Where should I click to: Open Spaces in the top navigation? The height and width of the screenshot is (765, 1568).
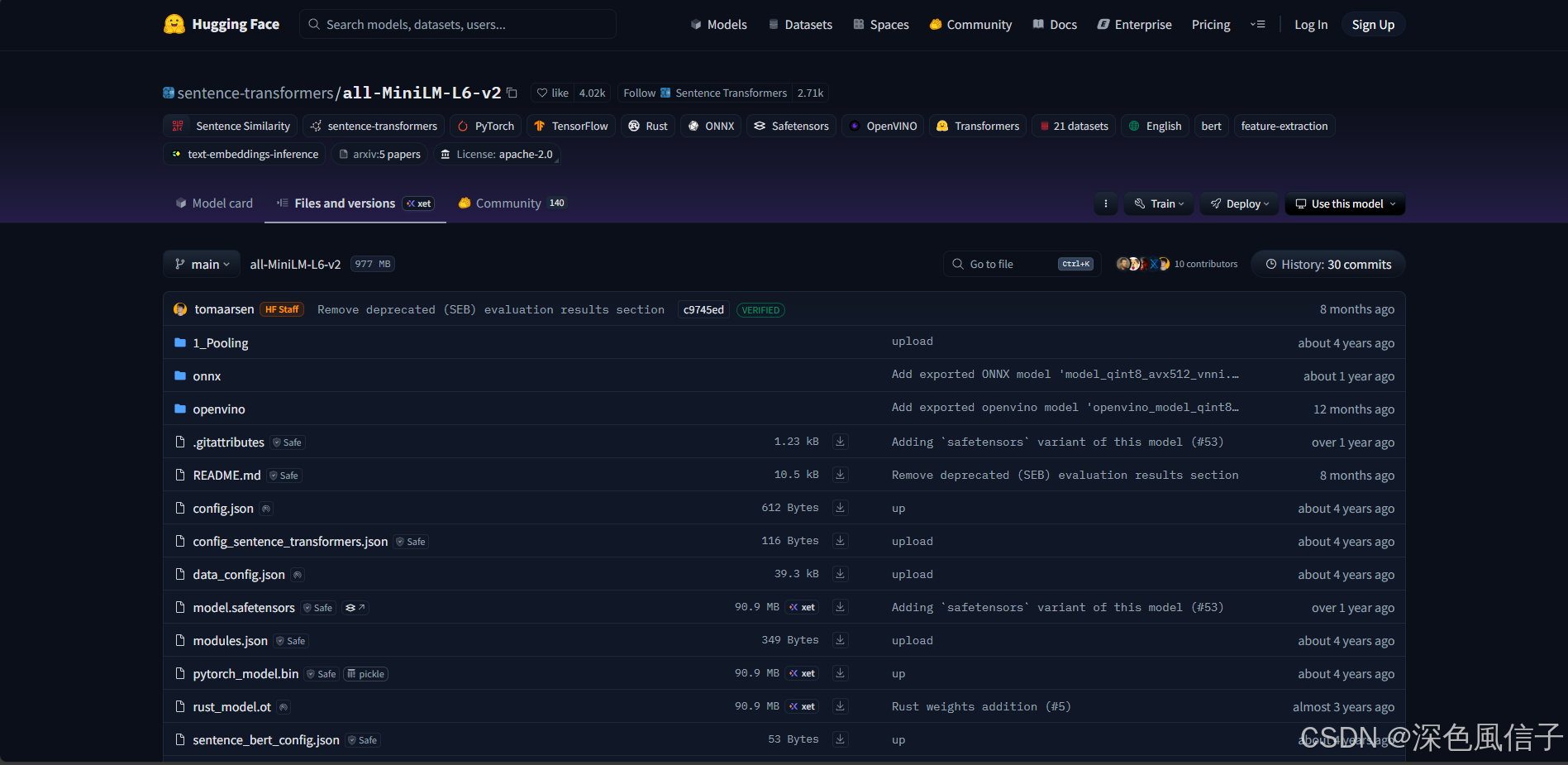[881, 25]
